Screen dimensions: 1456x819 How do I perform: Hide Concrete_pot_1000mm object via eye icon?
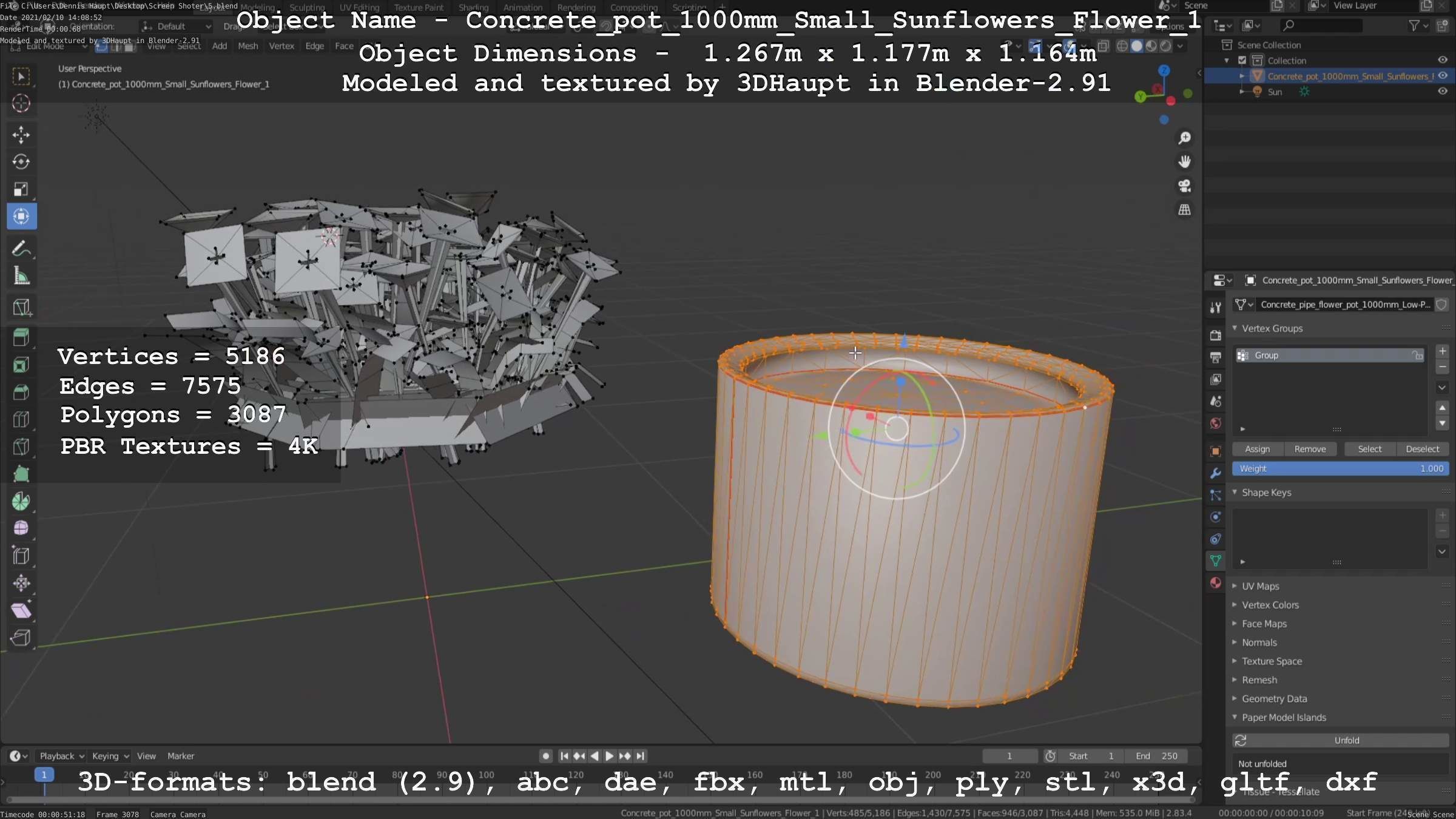click(1443, 76)
